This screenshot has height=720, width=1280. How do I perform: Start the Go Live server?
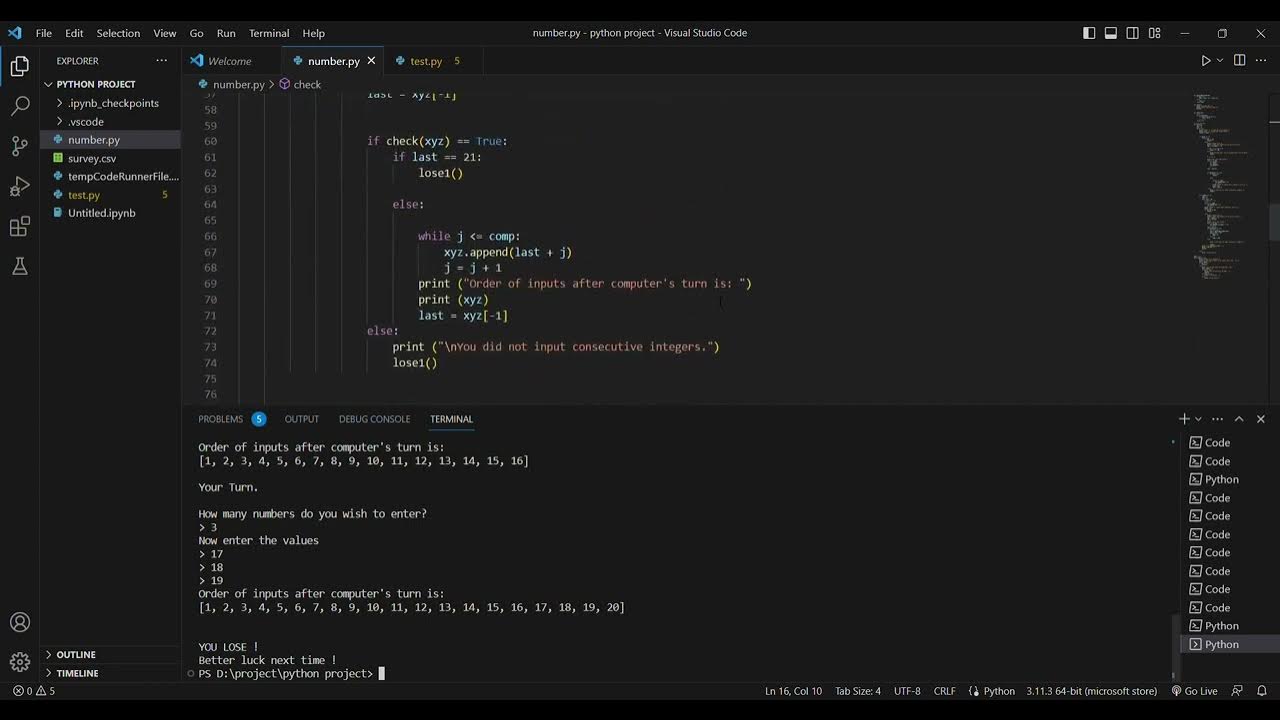click(x=1193, y=691)
